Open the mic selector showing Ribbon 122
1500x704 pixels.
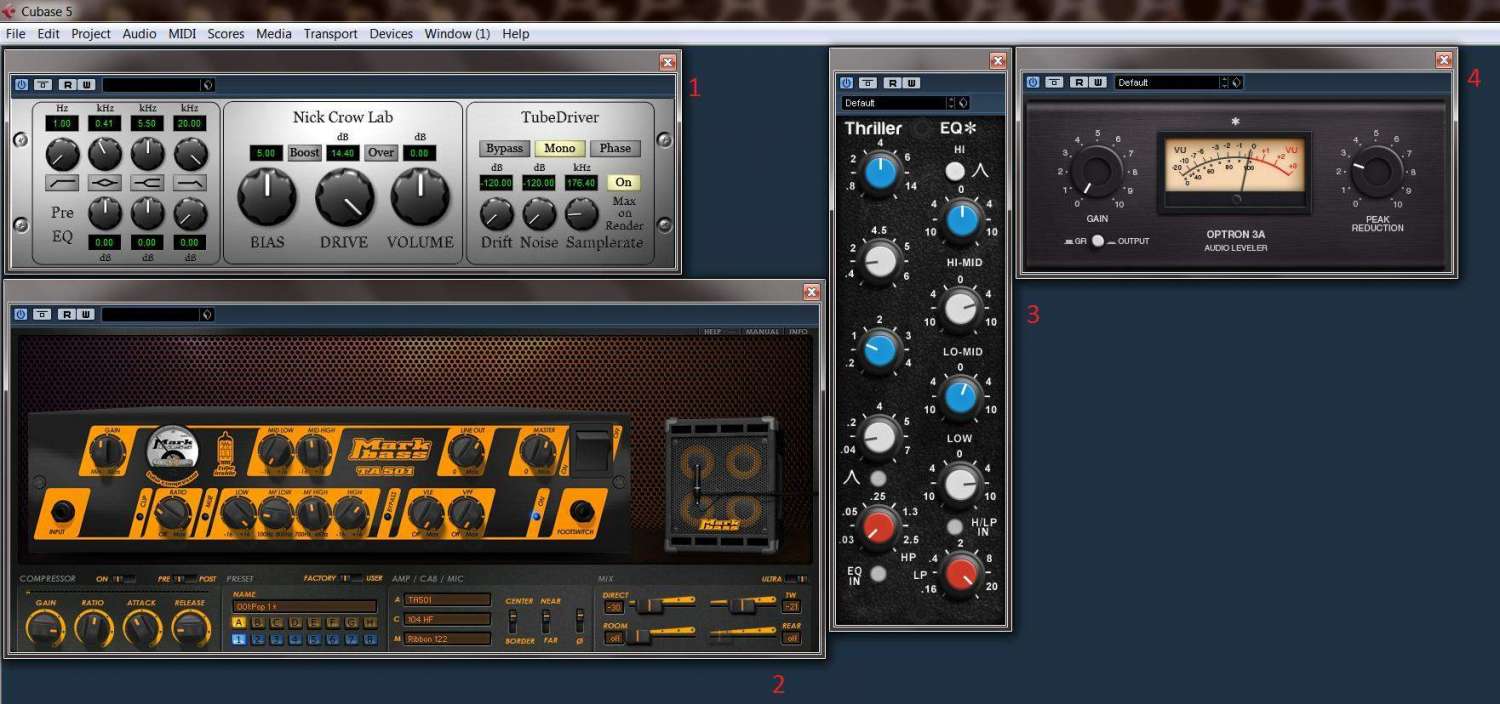pos(447,638)
